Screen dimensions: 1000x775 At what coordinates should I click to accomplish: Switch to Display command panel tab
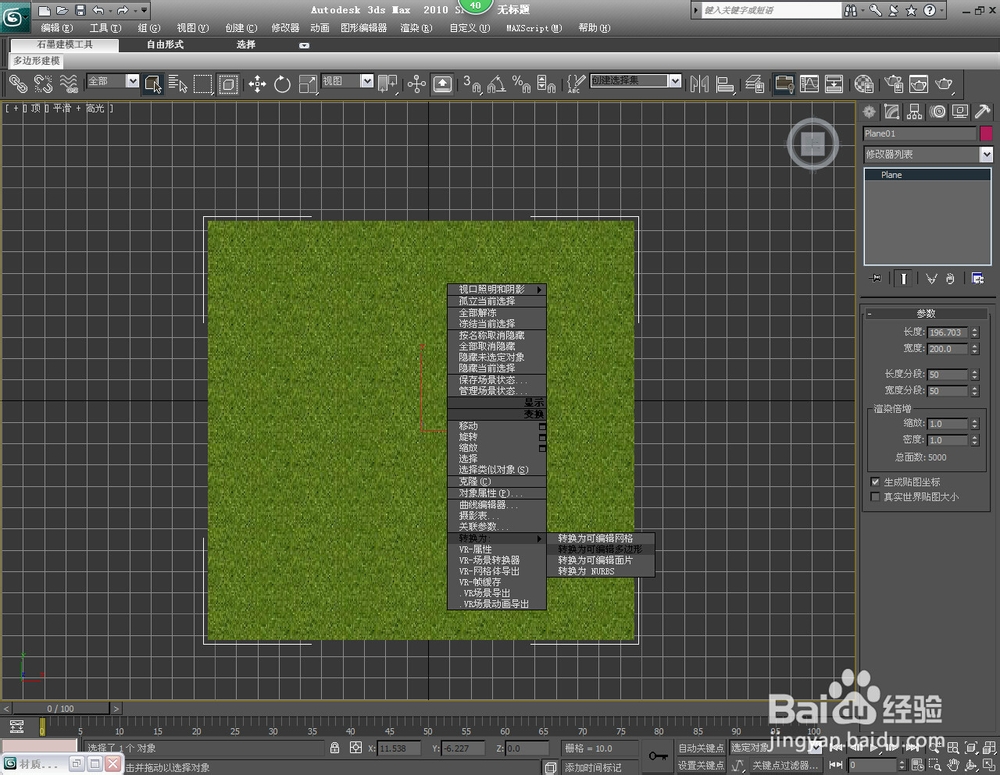(960, 112)
